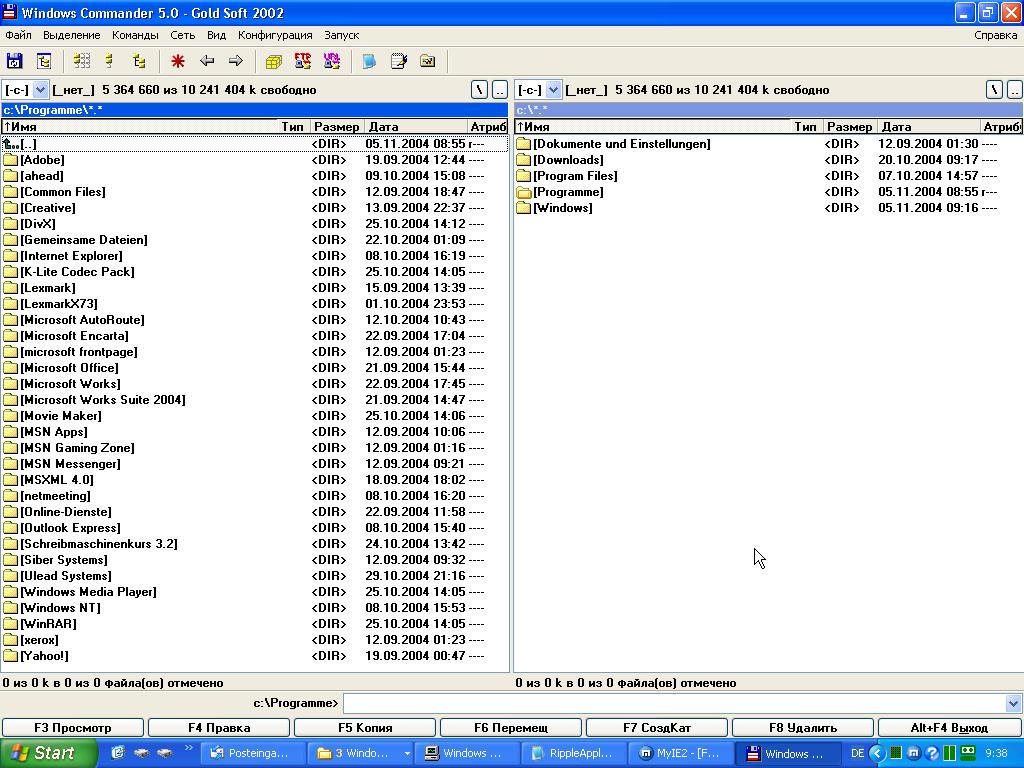This screenshot has width=1024, height=768.
Task: Click left panel root directory backslash button
Action: click(x=479, y=89)
